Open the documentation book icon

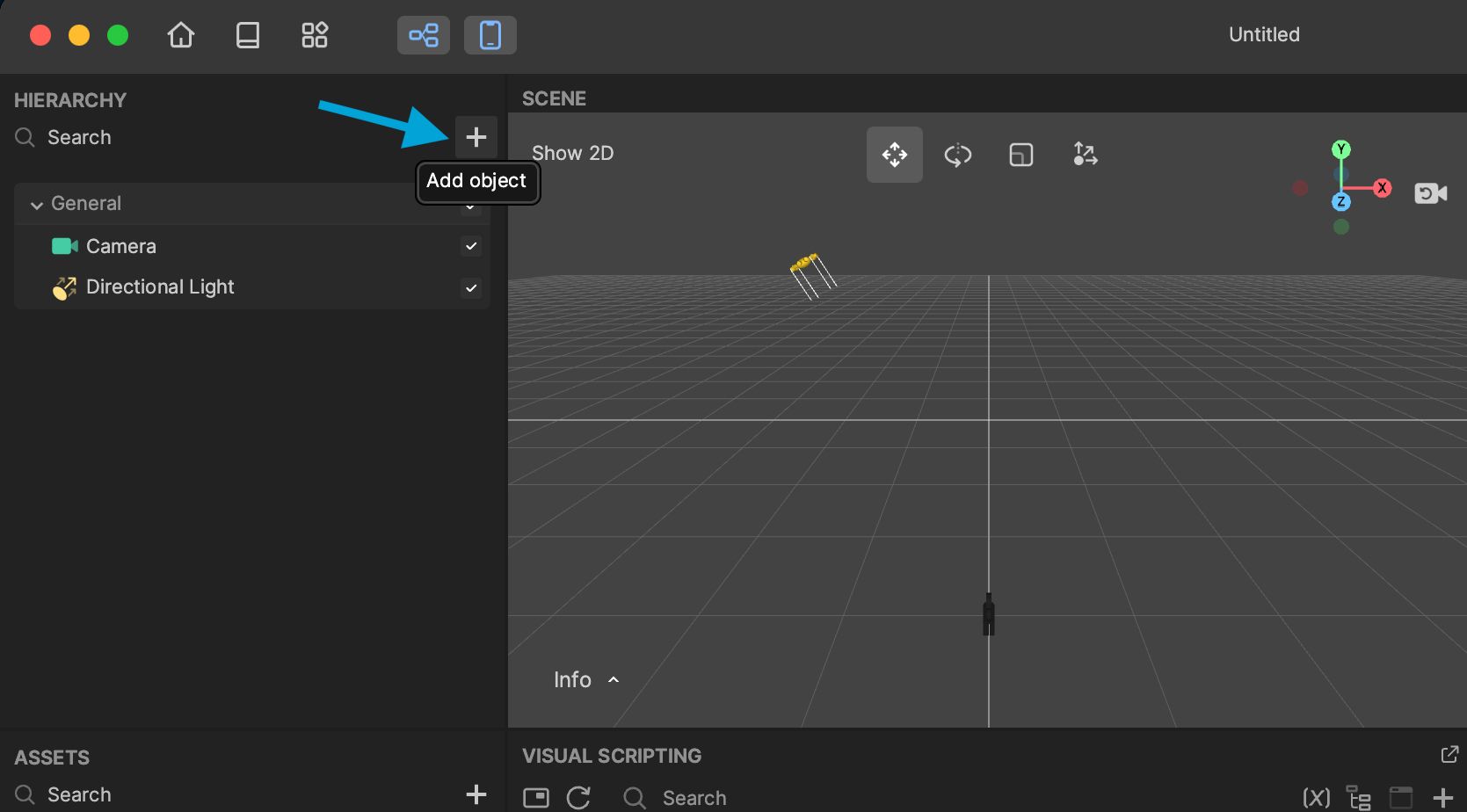248,35
